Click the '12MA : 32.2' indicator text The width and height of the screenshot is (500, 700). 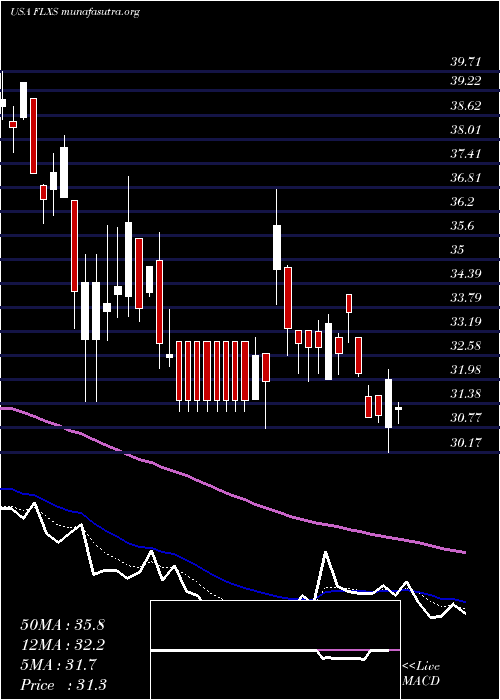pyautogui.click(x=62, y=645)
